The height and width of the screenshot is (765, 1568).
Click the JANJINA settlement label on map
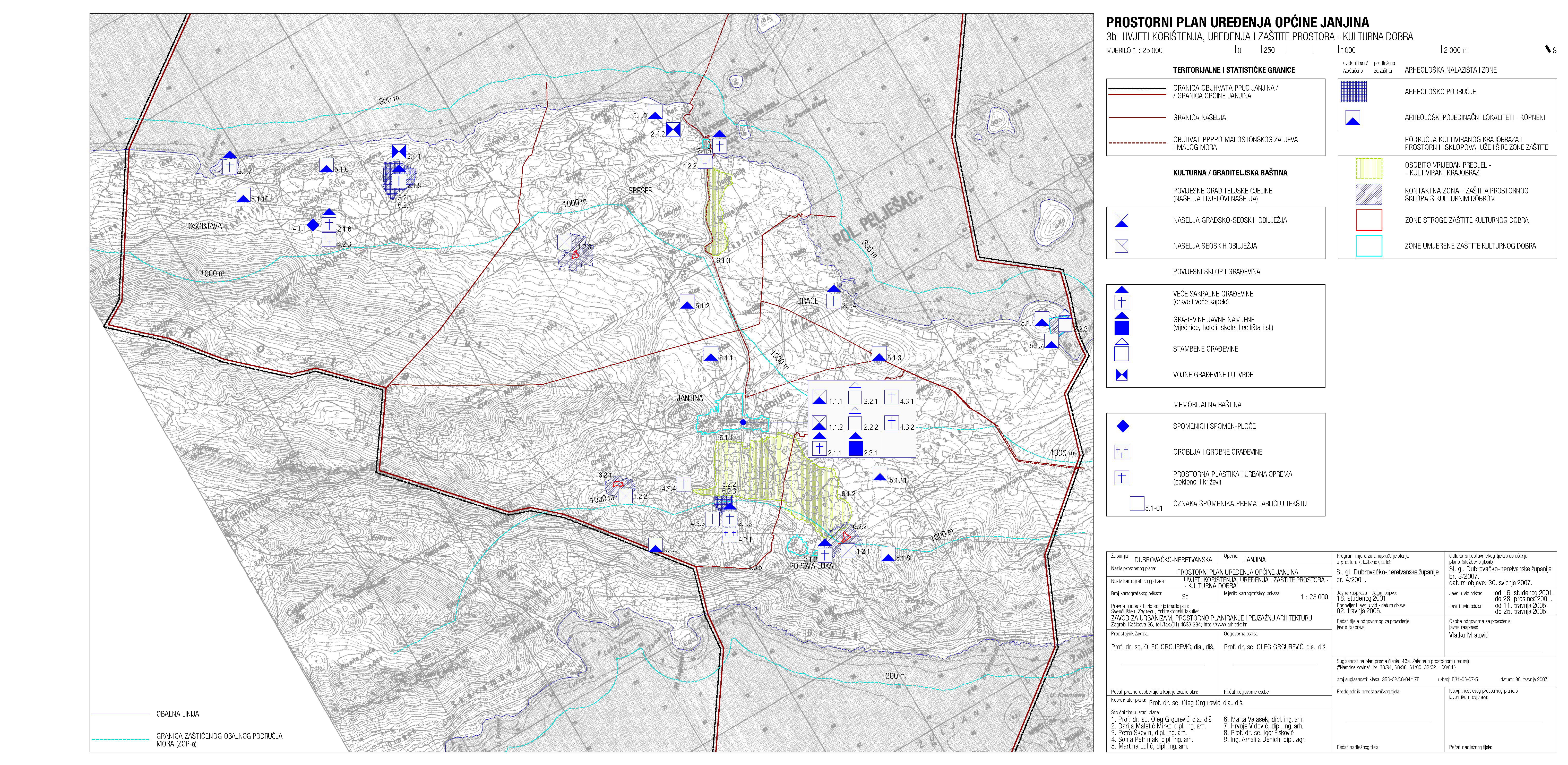click(x=690, y=398)
